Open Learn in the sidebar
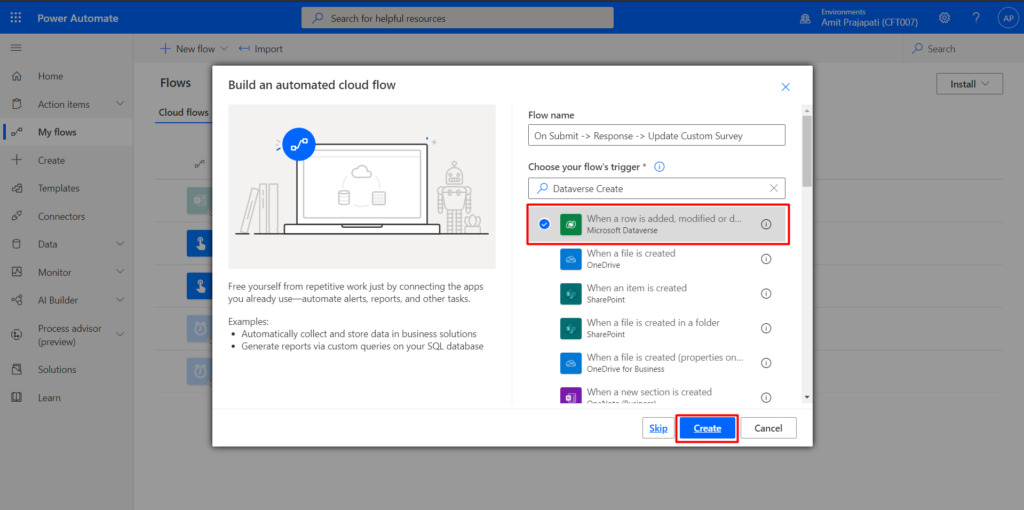The width and height of the screenshot is (1024, 510). (x=49, y=398)
